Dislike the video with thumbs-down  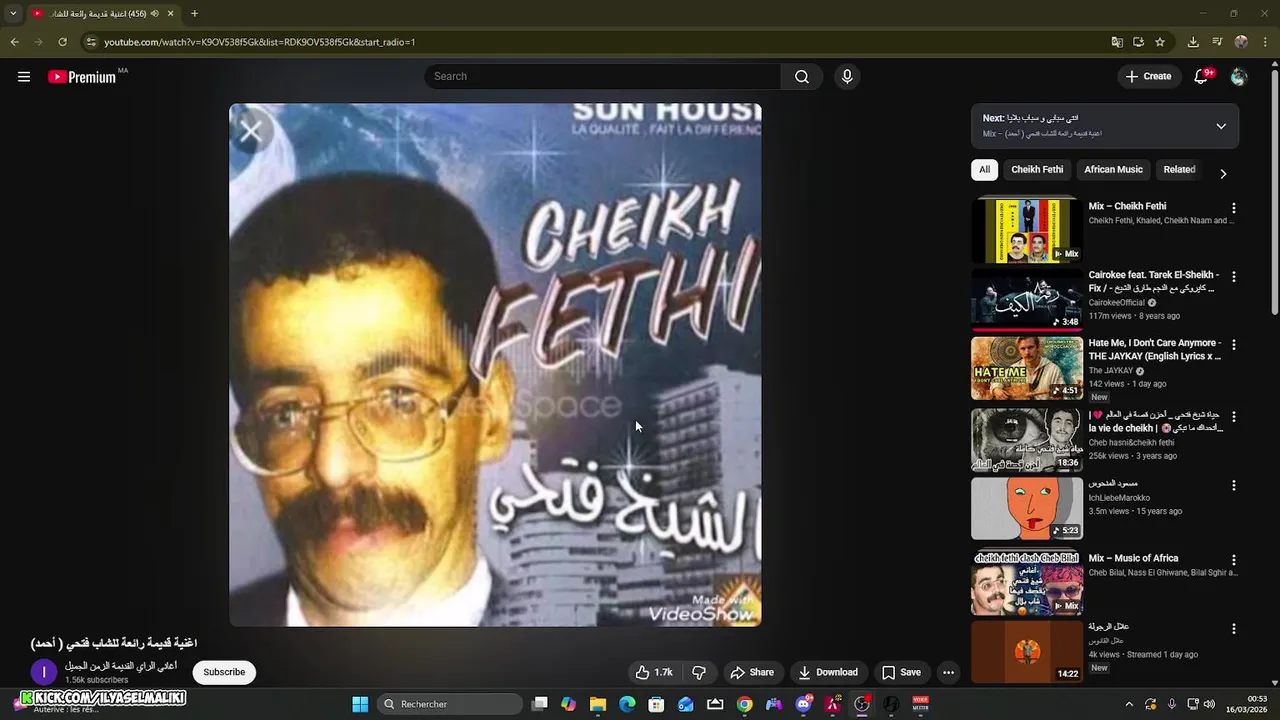pos(699,673)
